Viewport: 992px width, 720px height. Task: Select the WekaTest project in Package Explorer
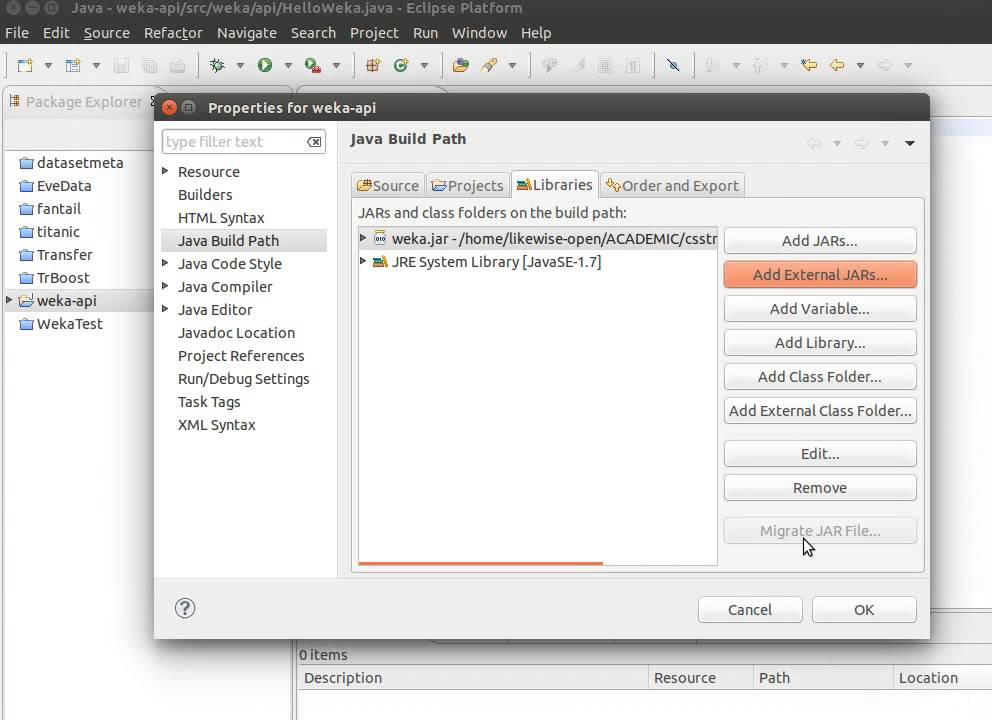click(x=61, y=324)
